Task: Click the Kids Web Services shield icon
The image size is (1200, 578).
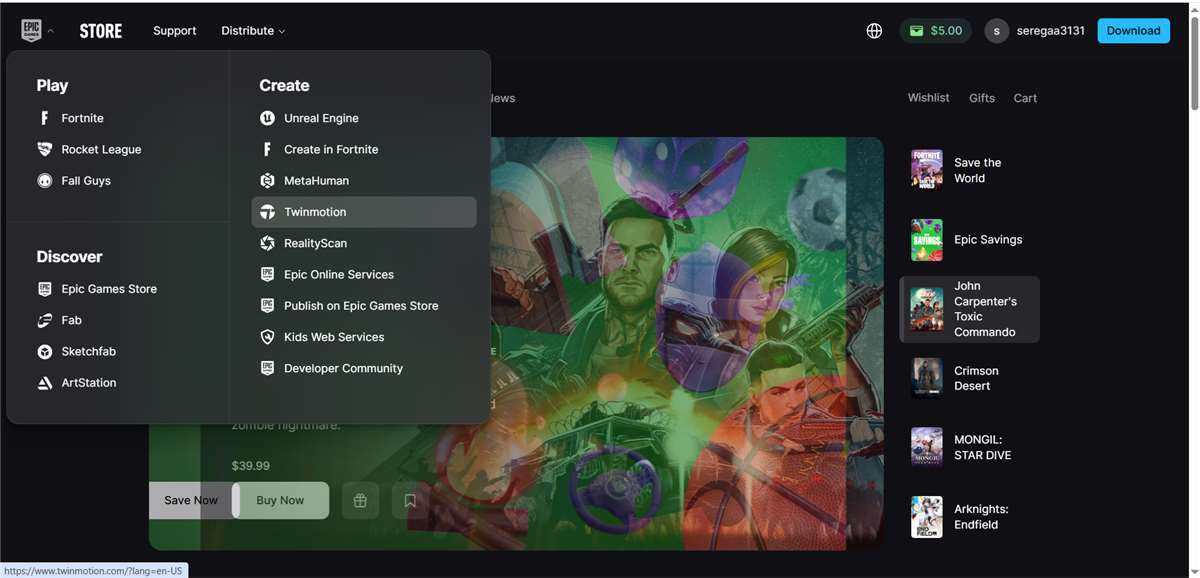Action: [x=267, y=337]
